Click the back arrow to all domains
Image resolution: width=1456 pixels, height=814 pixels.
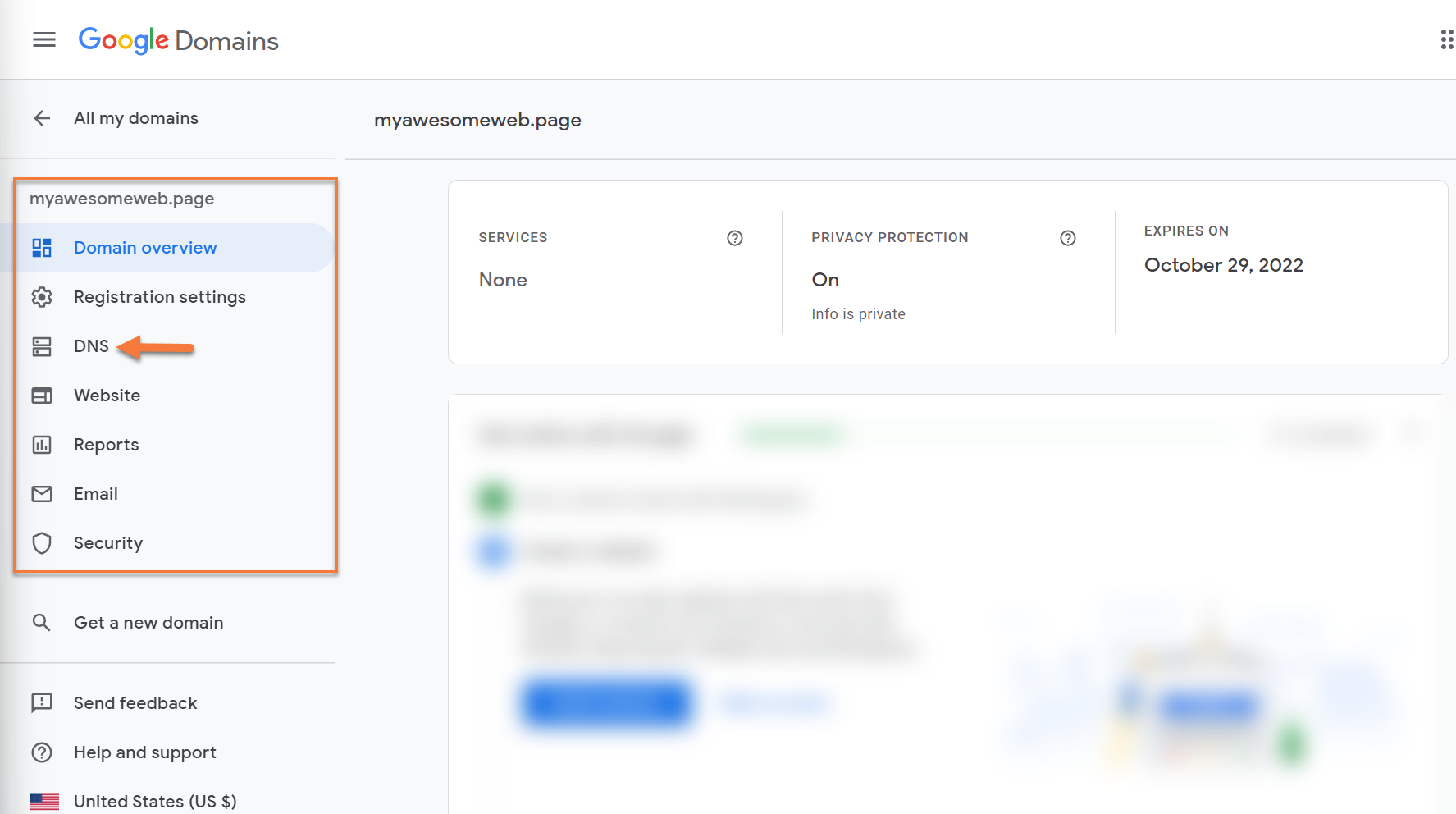click(x=42, y=118)
